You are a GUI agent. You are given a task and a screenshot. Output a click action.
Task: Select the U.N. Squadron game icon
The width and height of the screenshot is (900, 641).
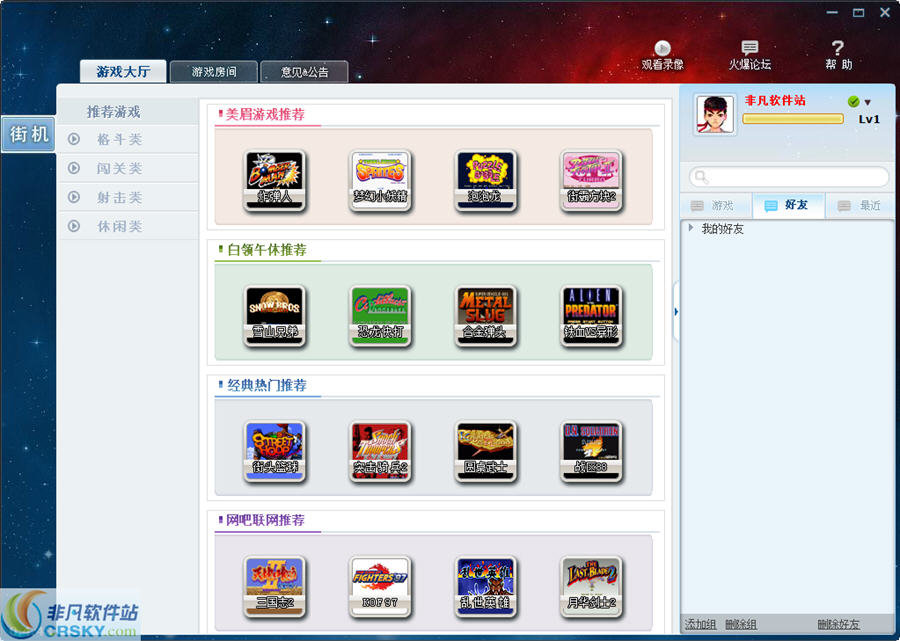(x=591, y=451)
